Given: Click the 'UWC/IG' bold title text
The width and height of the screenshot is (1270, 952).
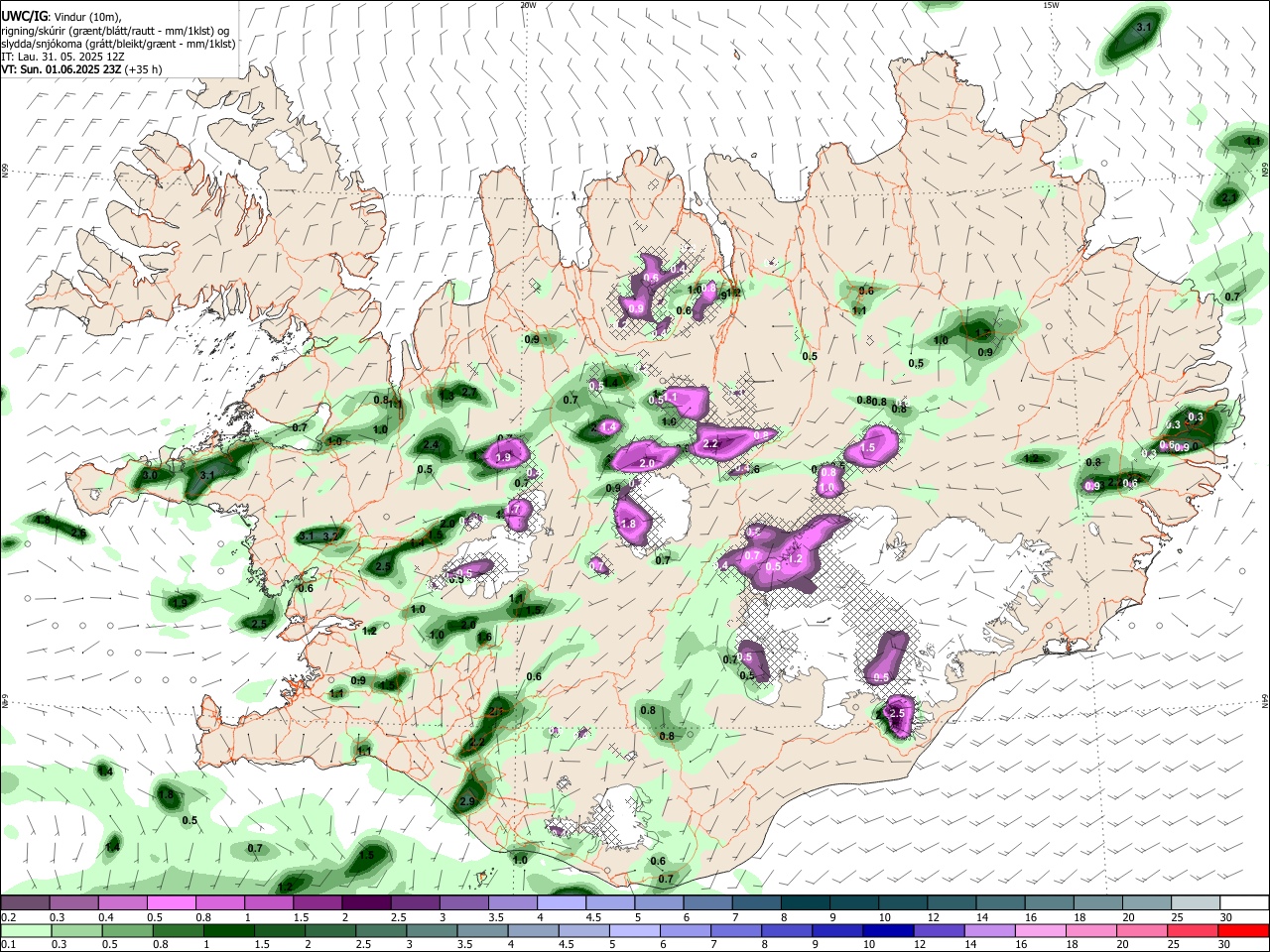Looking at the screenshot, I should [x=24, y=17].
